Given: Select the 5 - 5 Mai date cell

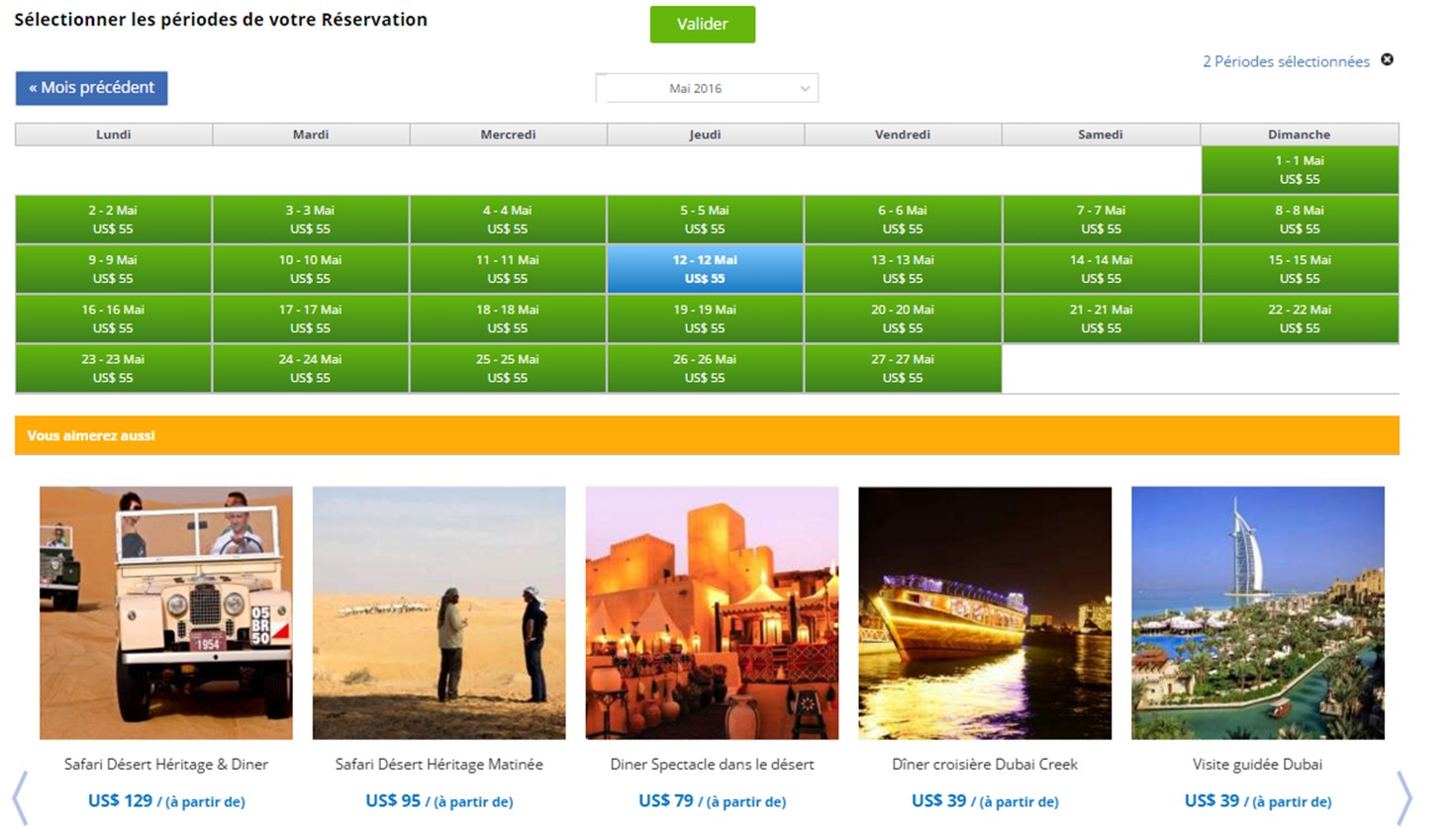Looking at the screenshot, I should click(x=705, y=220).
